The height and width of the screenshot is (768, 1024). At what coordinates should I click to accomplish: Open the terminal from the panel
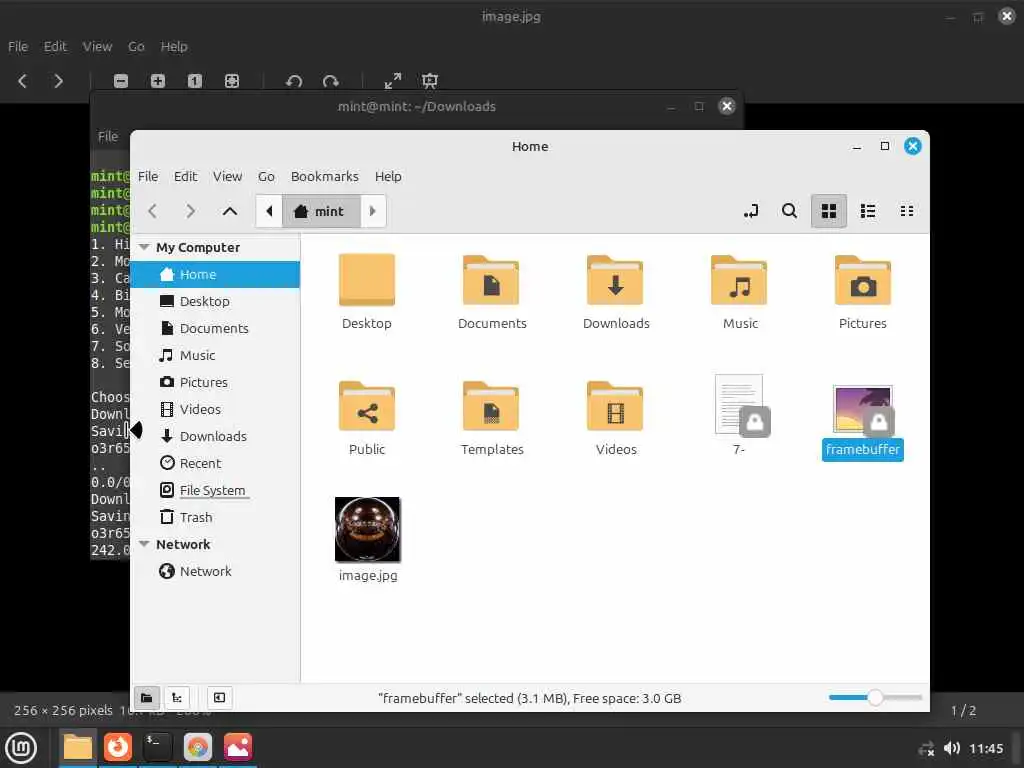click(157, 747)
